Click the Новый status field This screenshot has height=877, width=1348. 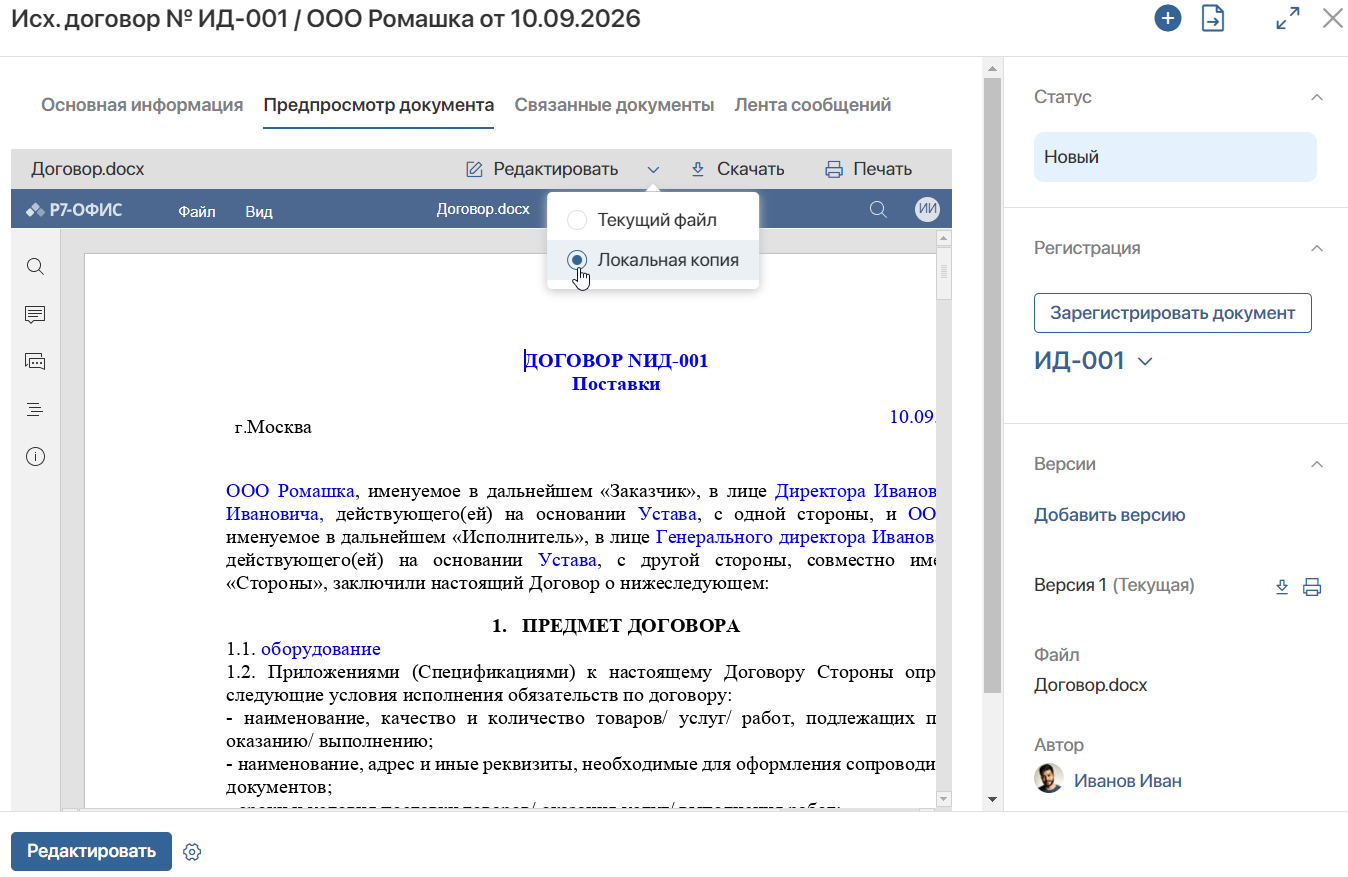[x=1175, y=157]
